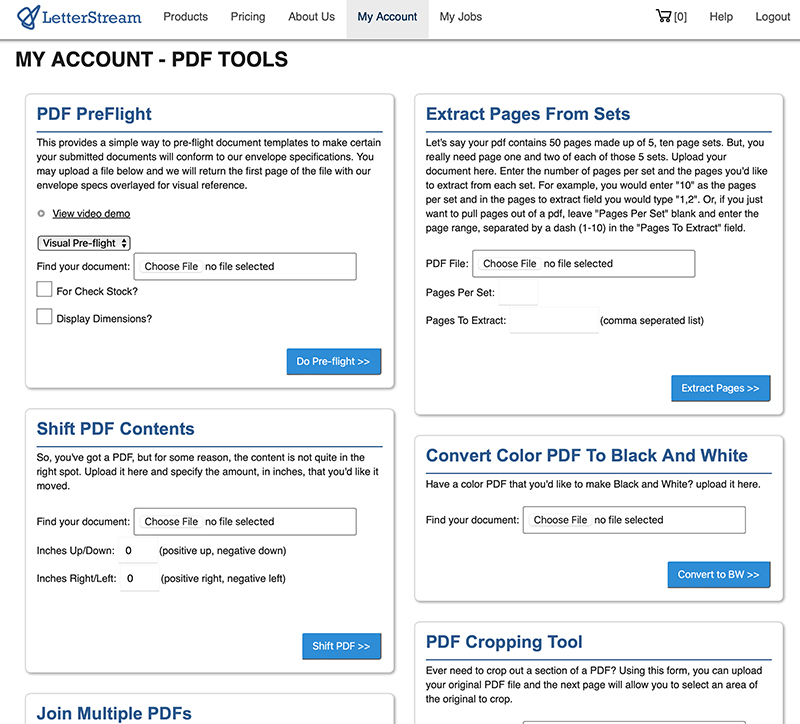Screen dimensions: 800x724
Task: Click the Pages To Extract field
Action: pos(553,321)
